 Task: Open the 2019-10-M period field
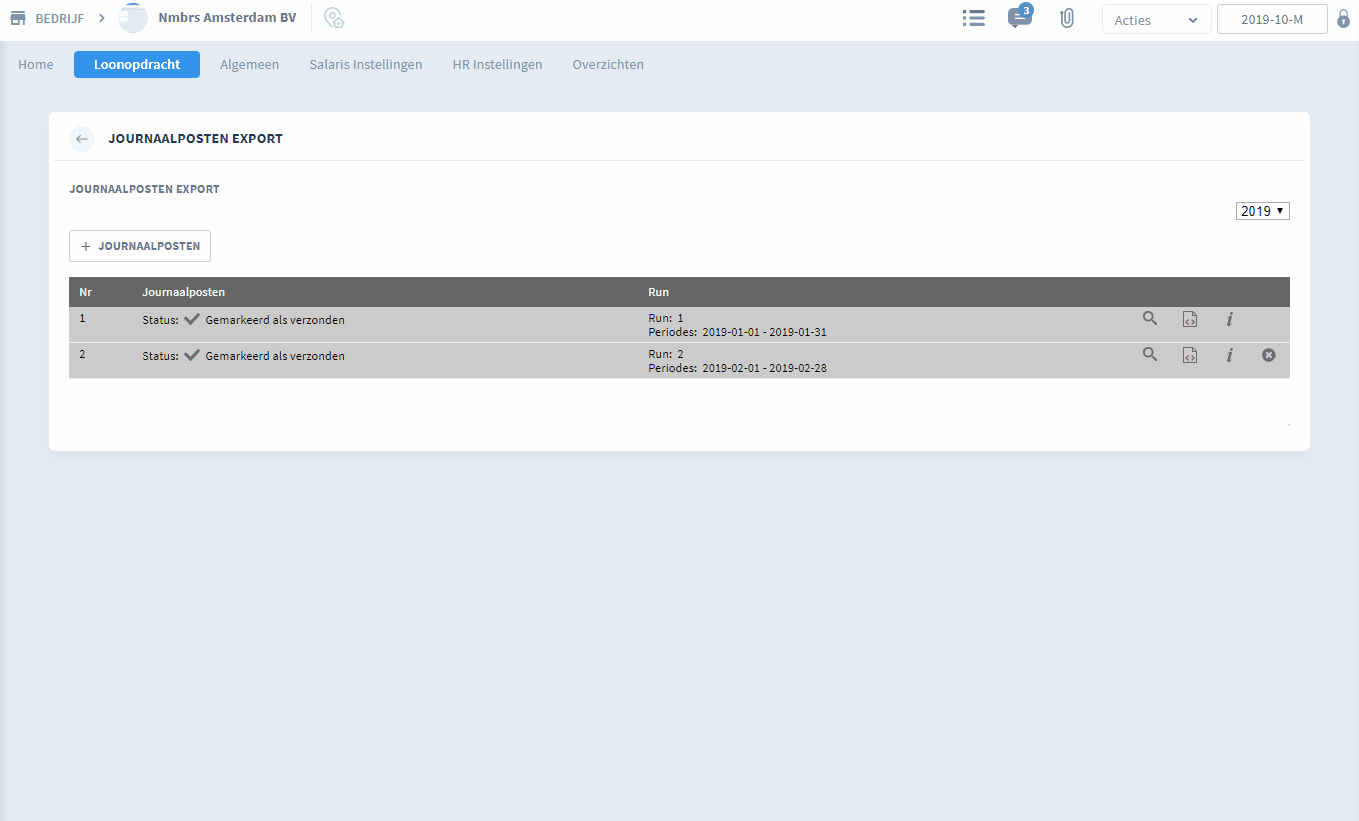(1271, 20)
